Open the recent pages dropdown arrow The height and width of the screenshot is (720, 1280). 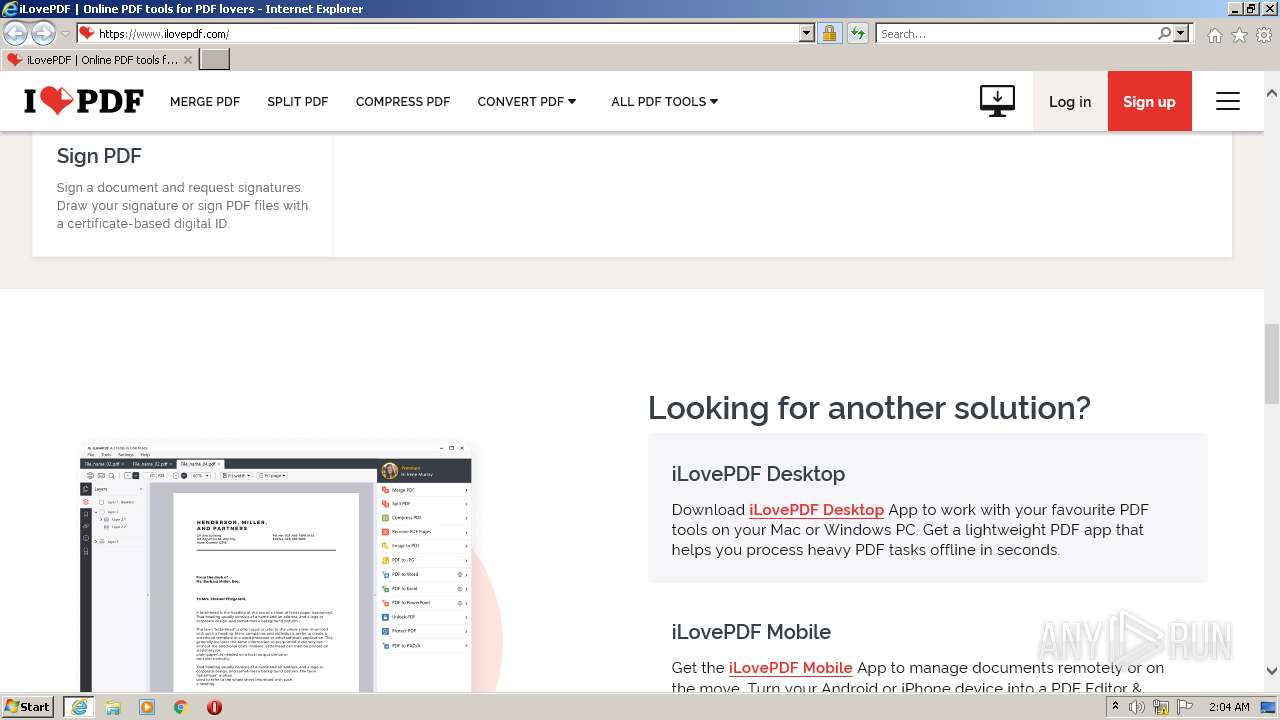click(65, 34)
